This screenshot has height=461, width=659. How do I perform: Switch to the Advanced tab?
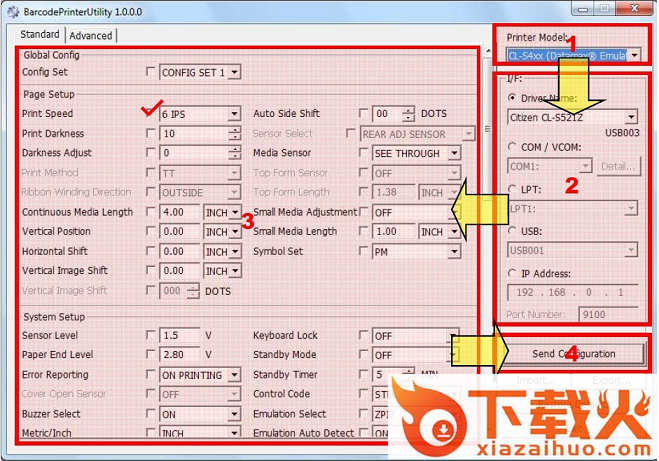[x=91, y=36]
